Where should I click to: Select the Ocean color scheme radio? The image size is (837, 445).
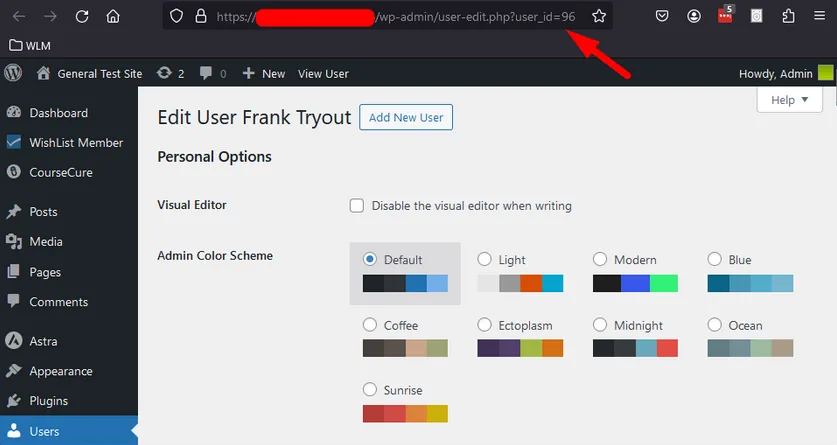714,325
